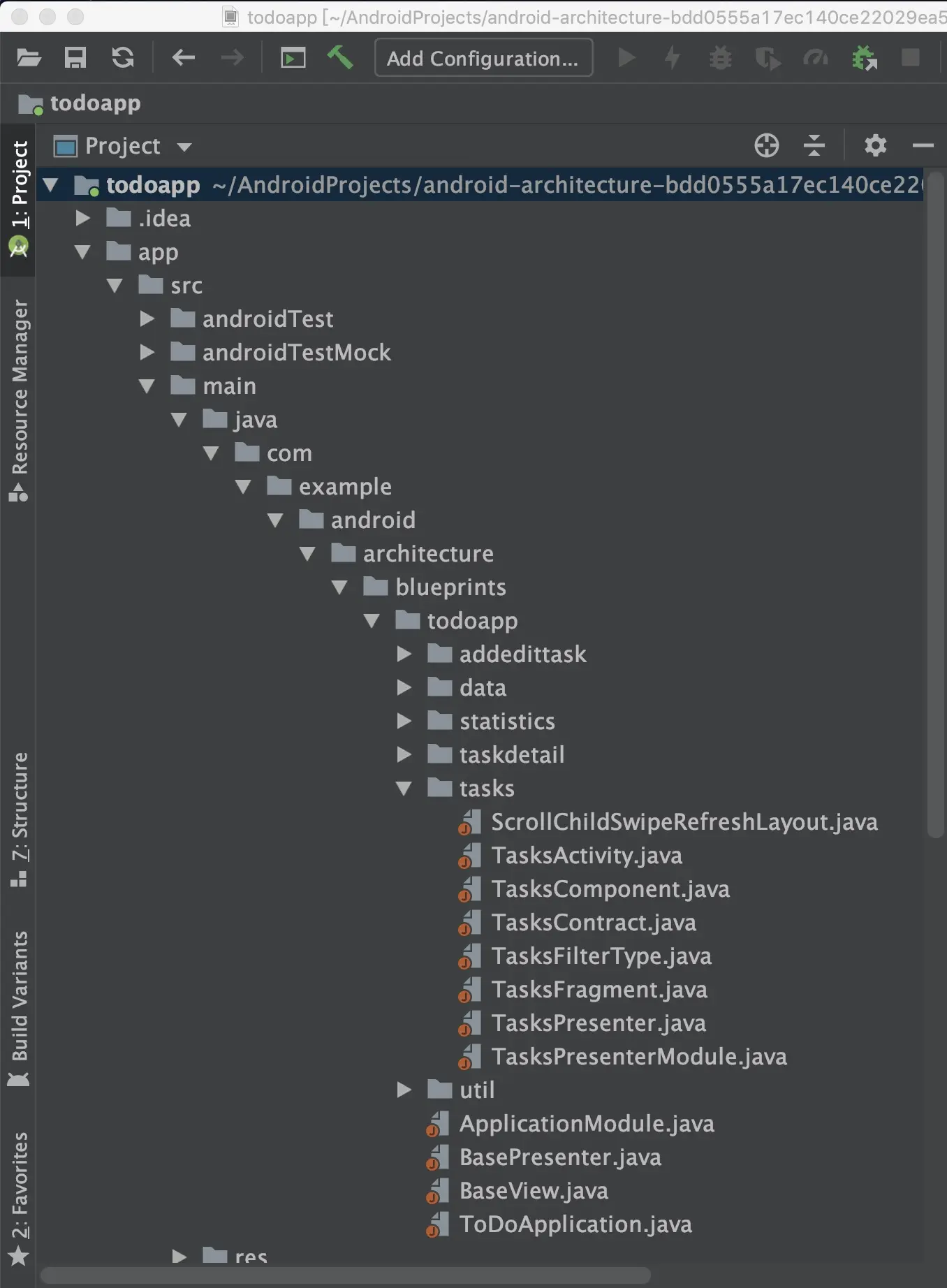Screen dimensions: 947x1288
Task: Collapse the main folder
Action: click(147, 386)
